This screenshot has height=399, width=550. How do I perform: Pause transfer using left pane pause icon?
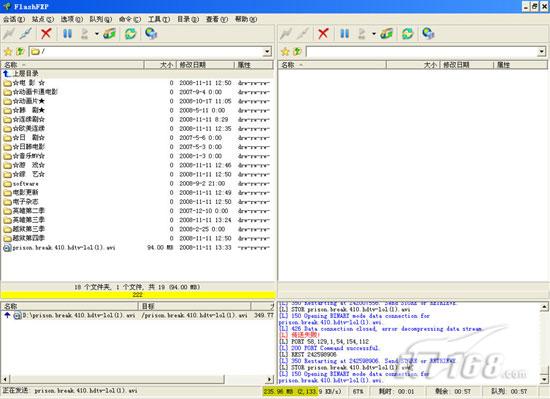(x=67, y=34)
